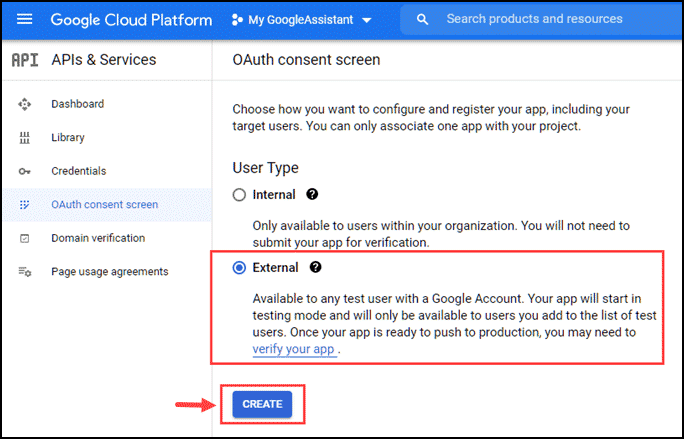Click the CREATE button
The image size is (684, 439).
[x=262, y=404]
